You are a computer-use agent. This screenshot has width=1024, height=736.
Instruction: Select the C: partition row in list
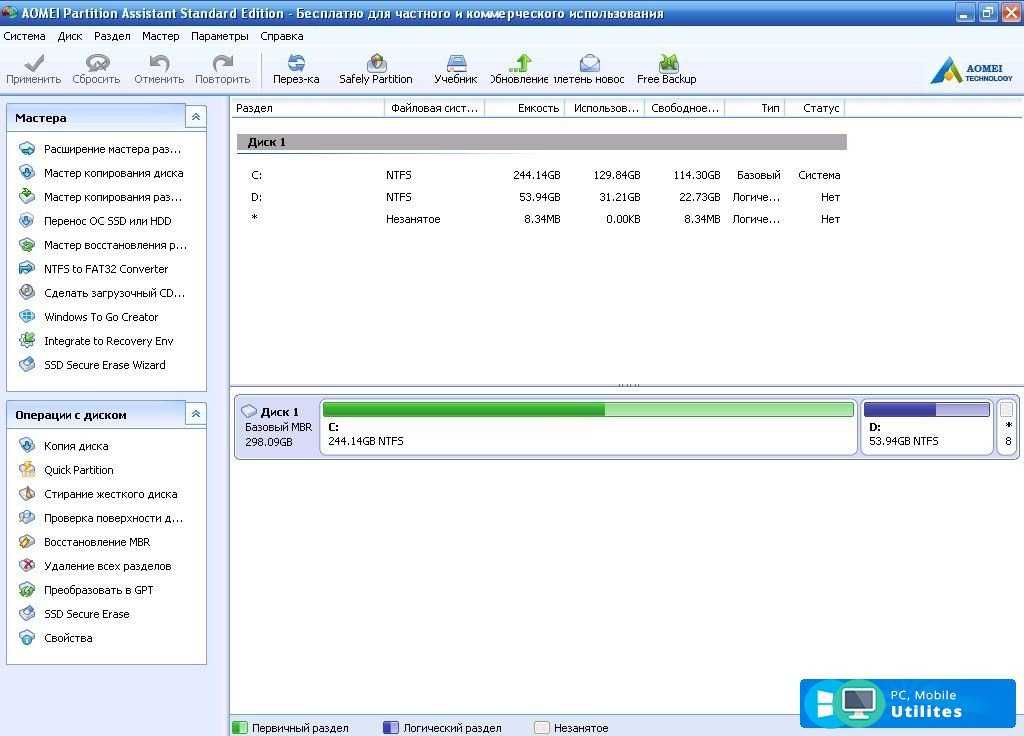pos(542,175)
